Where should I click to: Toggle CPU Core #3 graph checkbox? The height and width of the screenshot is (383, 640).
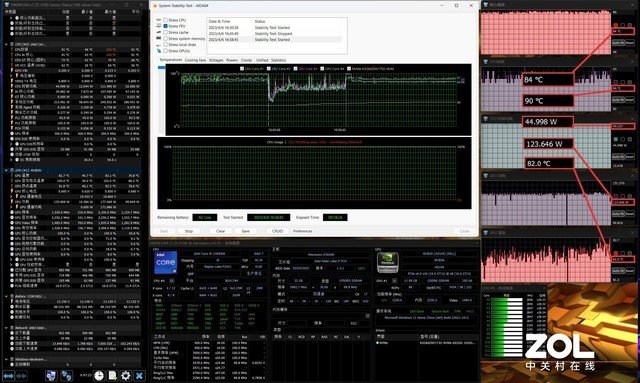[296, 69]
